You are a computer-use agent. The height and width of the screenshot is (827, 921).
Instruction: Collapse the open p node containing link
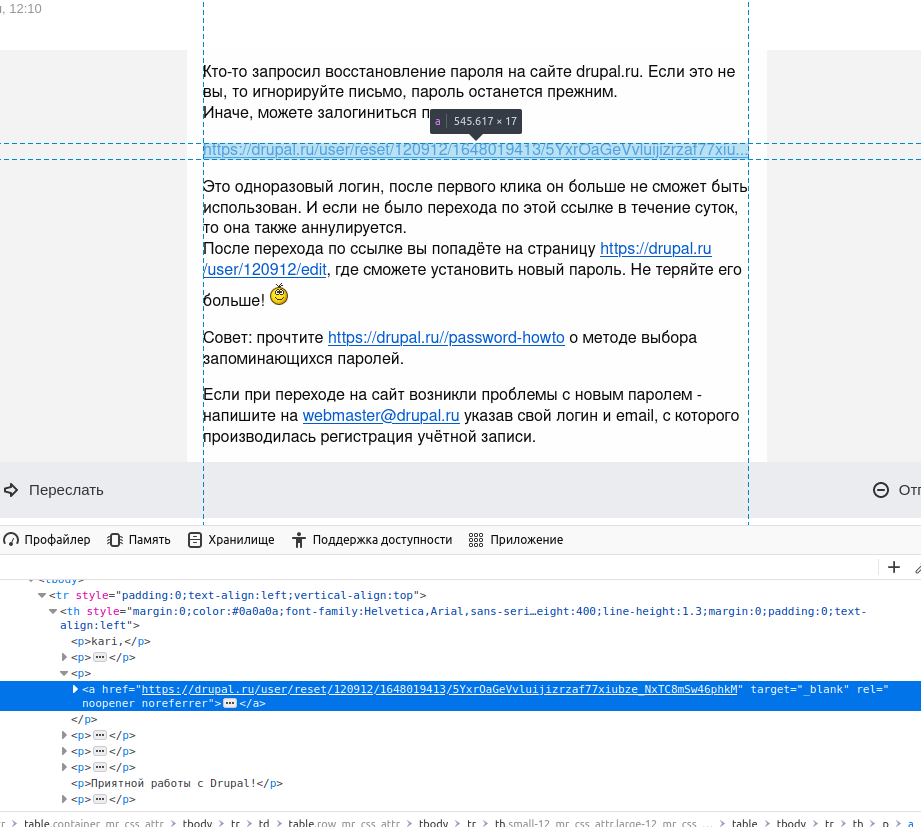(64, 674)
